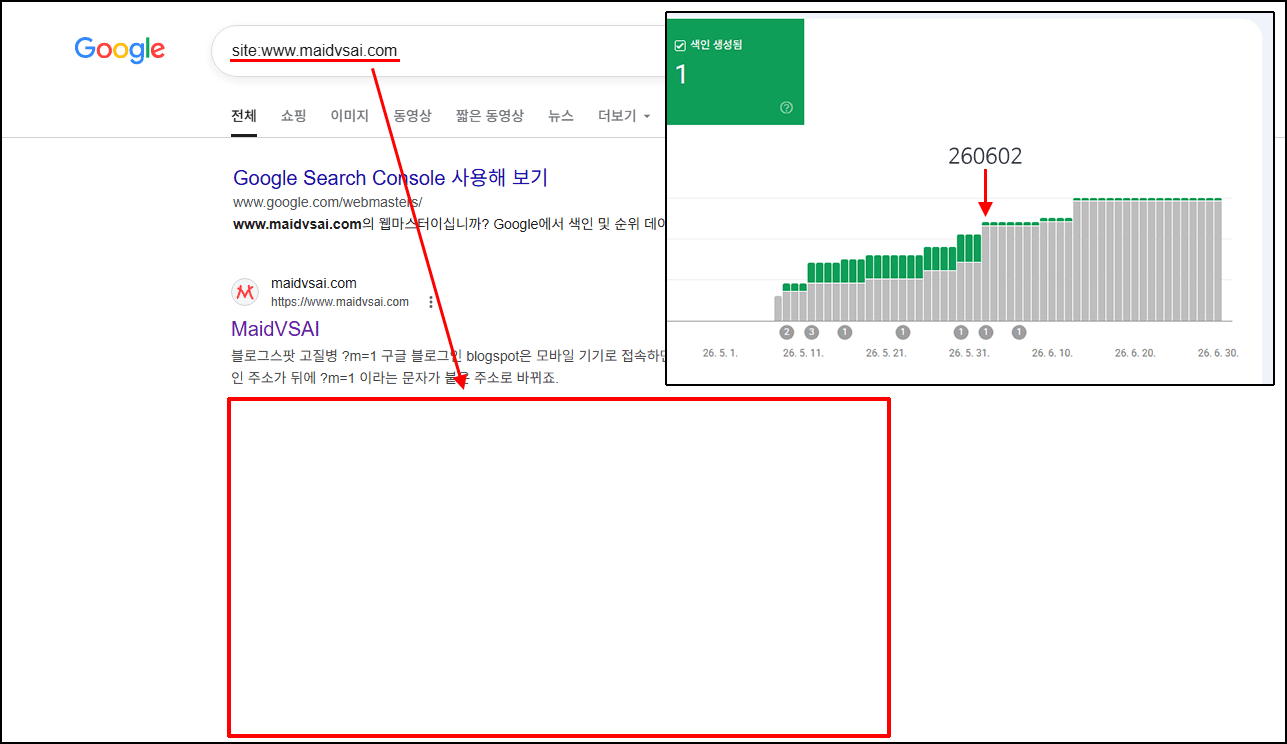This screenshot has height=744, width=1287.
Task: Click the 26. 5. 11. date label
Action: (803, 354)
